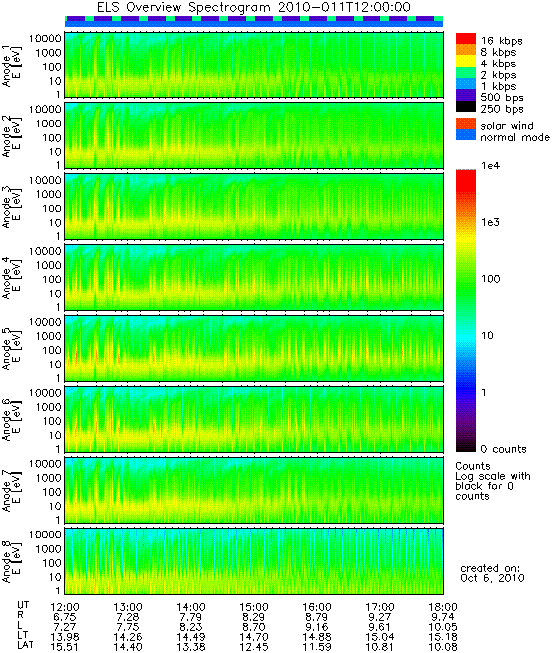Click the R value '6.75'
The height and width of the screenshot is (653, 552).
[x=65, y=617]
